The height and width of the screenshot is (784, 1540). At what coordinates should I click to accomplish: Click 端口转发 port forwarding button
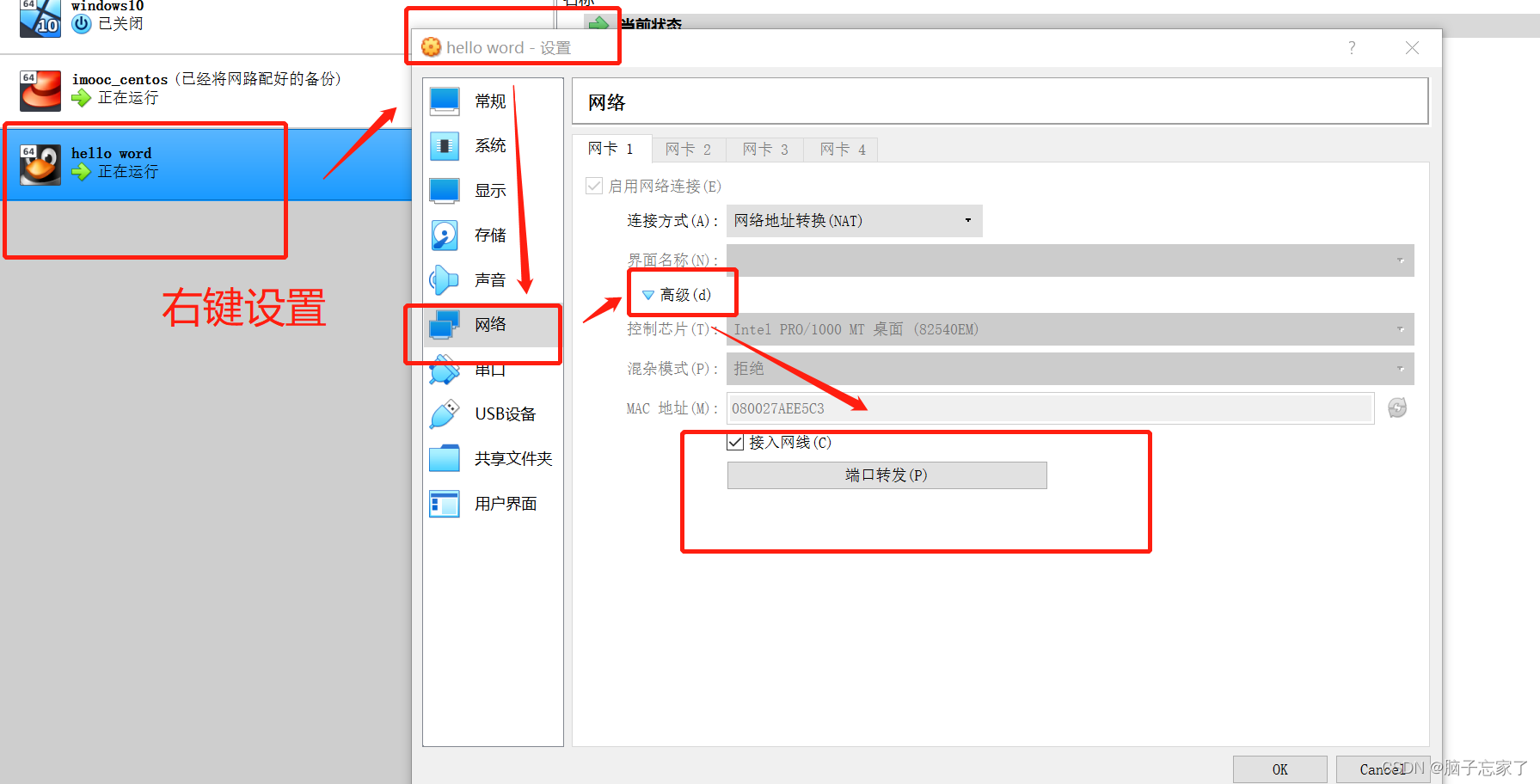pos(887,475)
